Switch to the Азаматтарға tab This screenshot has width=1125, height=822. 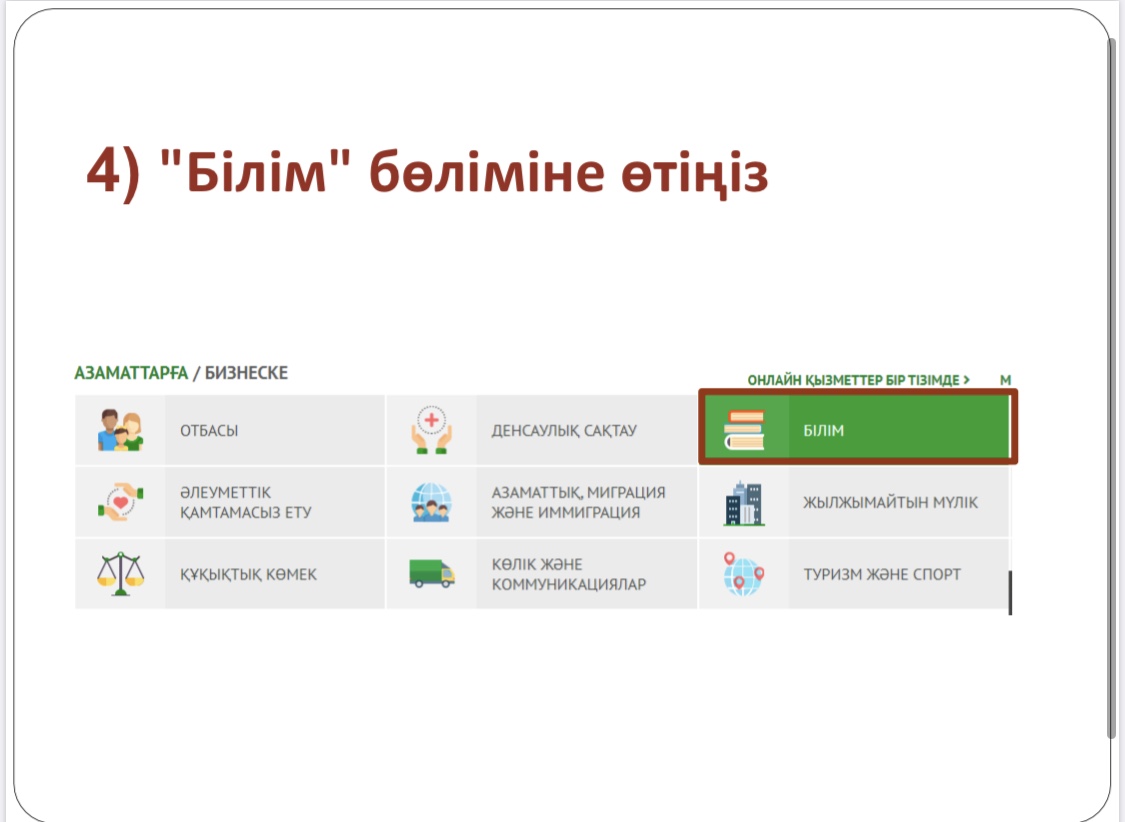[x=131, y=373]
